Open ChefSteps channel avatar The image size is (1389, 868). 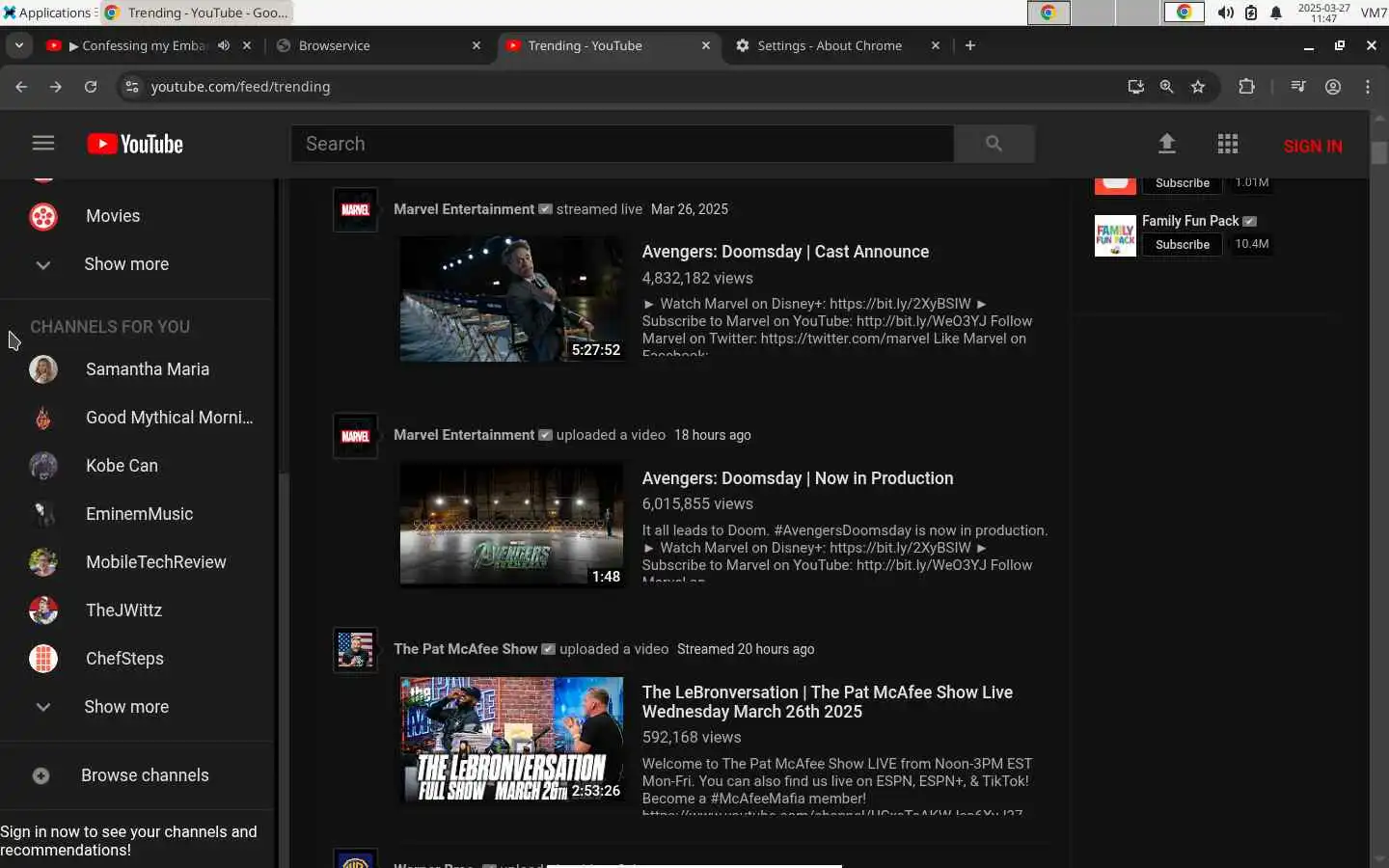tap(43, 659)
